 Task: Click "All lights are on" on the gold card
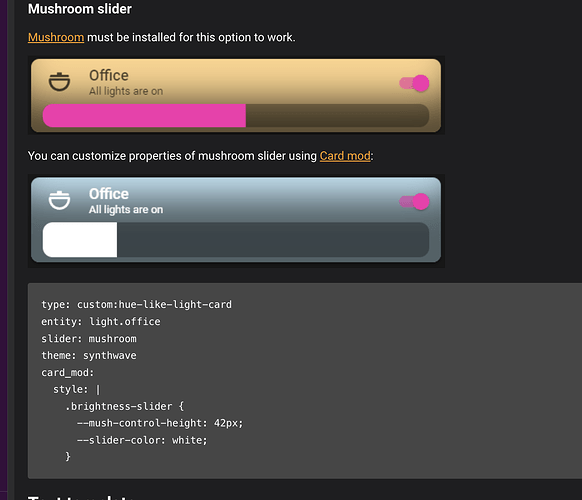click(x=126, y=91)
